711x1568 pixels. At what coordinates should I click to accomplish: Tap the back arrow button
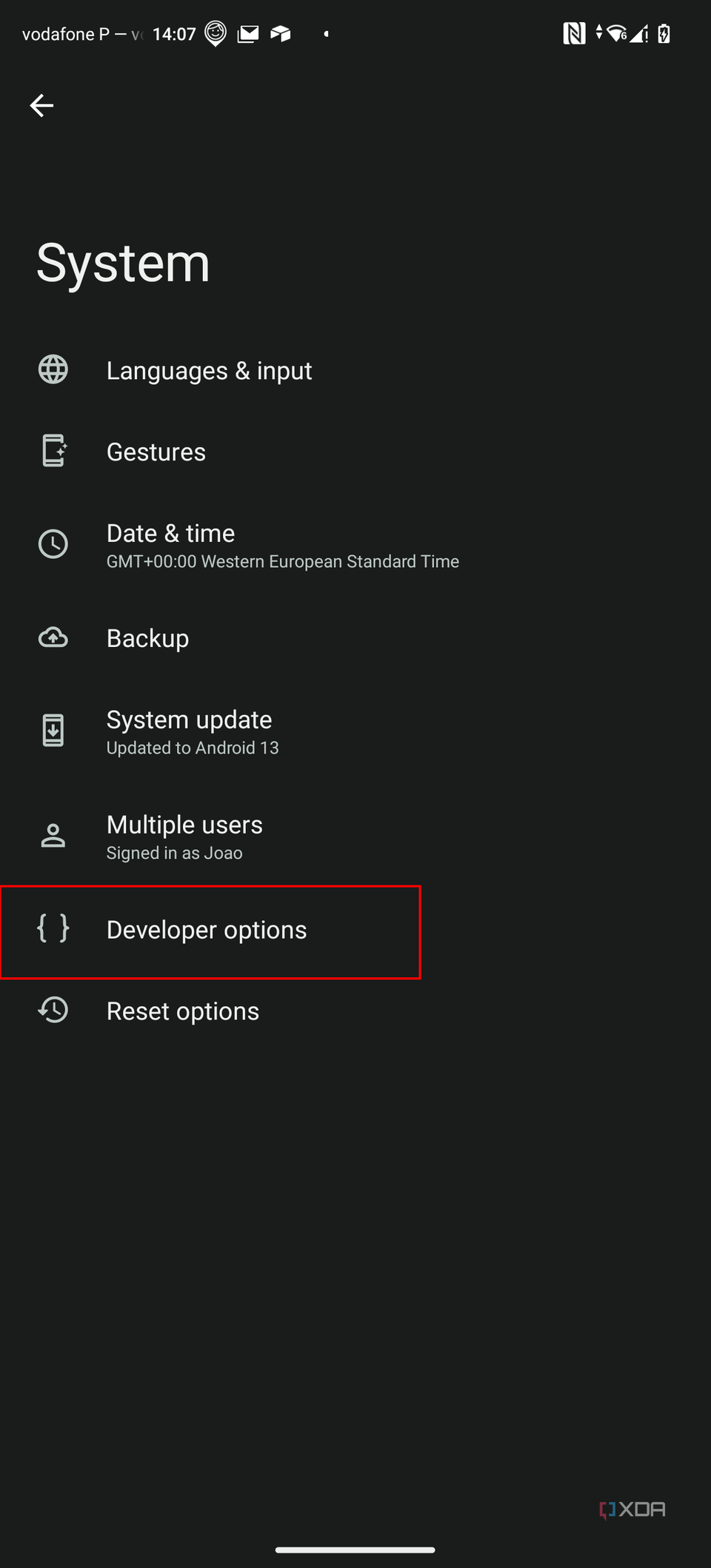point(41,106)
